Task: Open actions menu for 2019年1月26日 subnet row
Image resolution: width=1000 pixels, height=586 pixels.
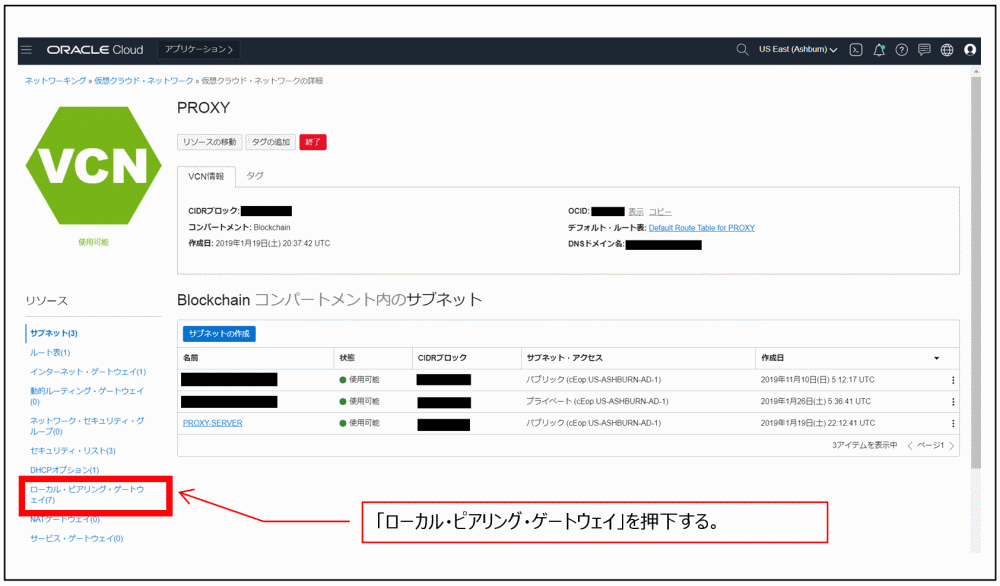Action: [x=953, y=402]
